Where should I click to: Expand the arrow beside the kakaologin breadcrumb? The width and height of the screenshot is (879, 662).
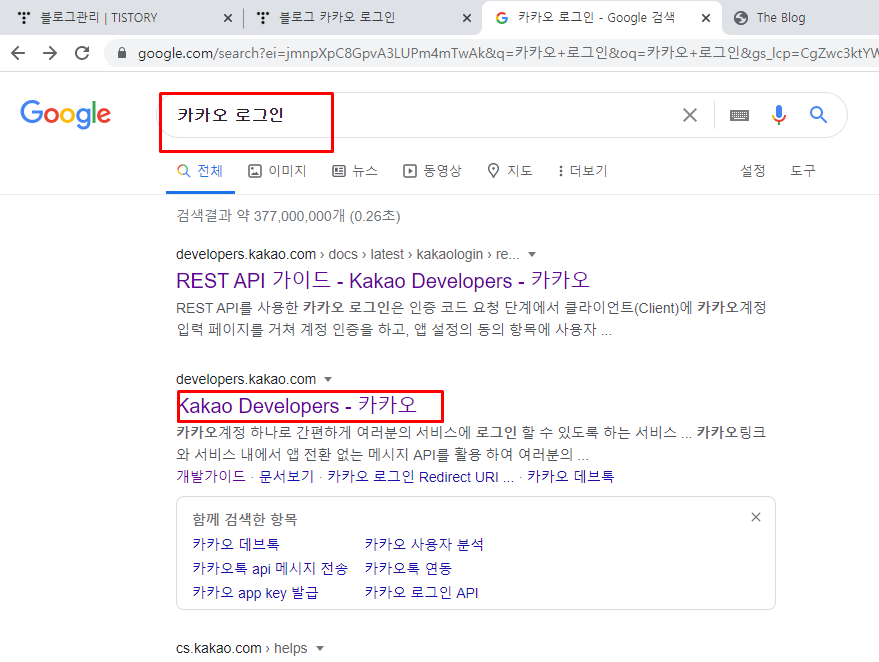pos(532,254)
